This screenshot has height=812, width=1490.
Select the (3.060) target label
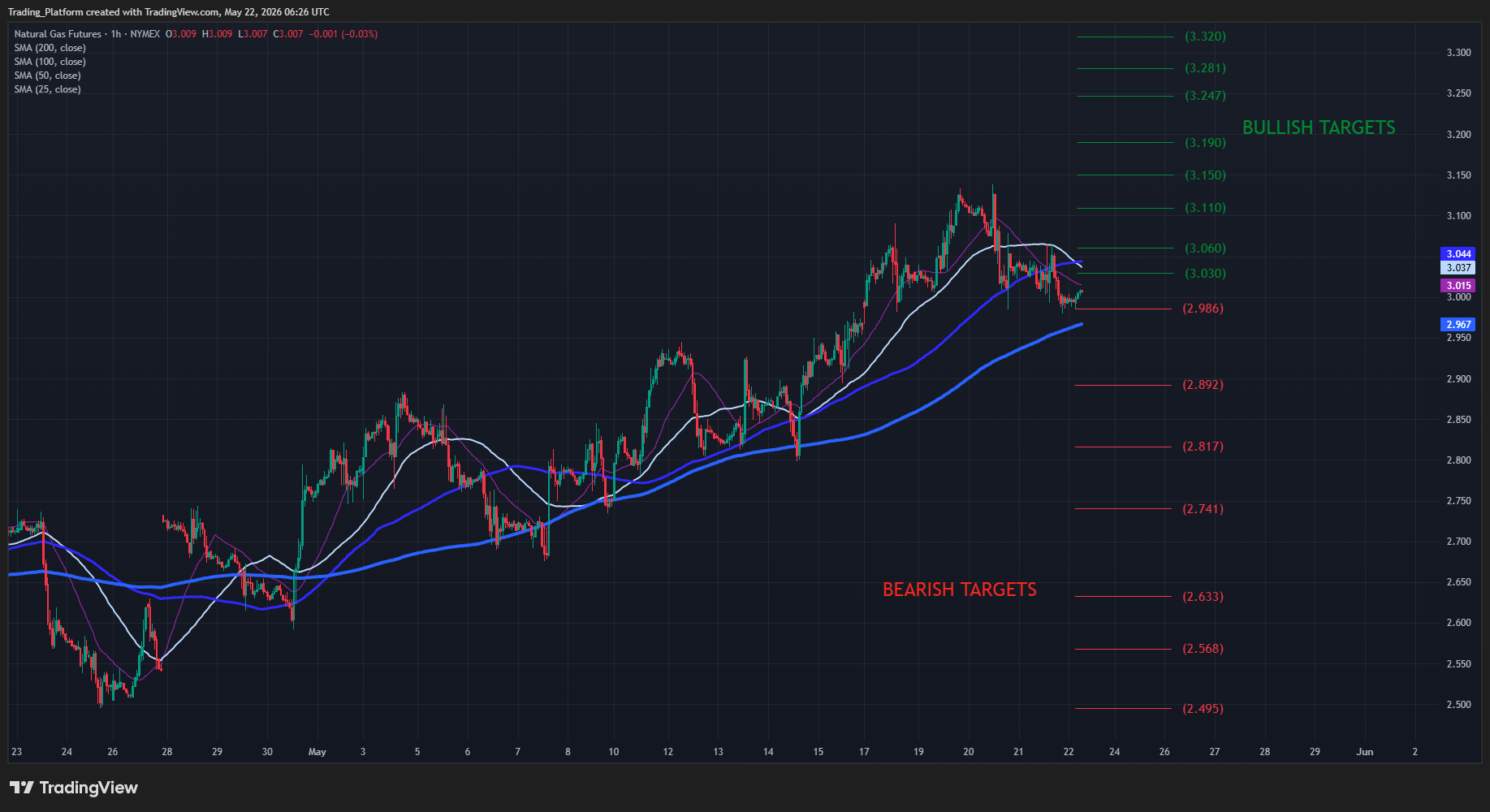tap(1205, 248)
